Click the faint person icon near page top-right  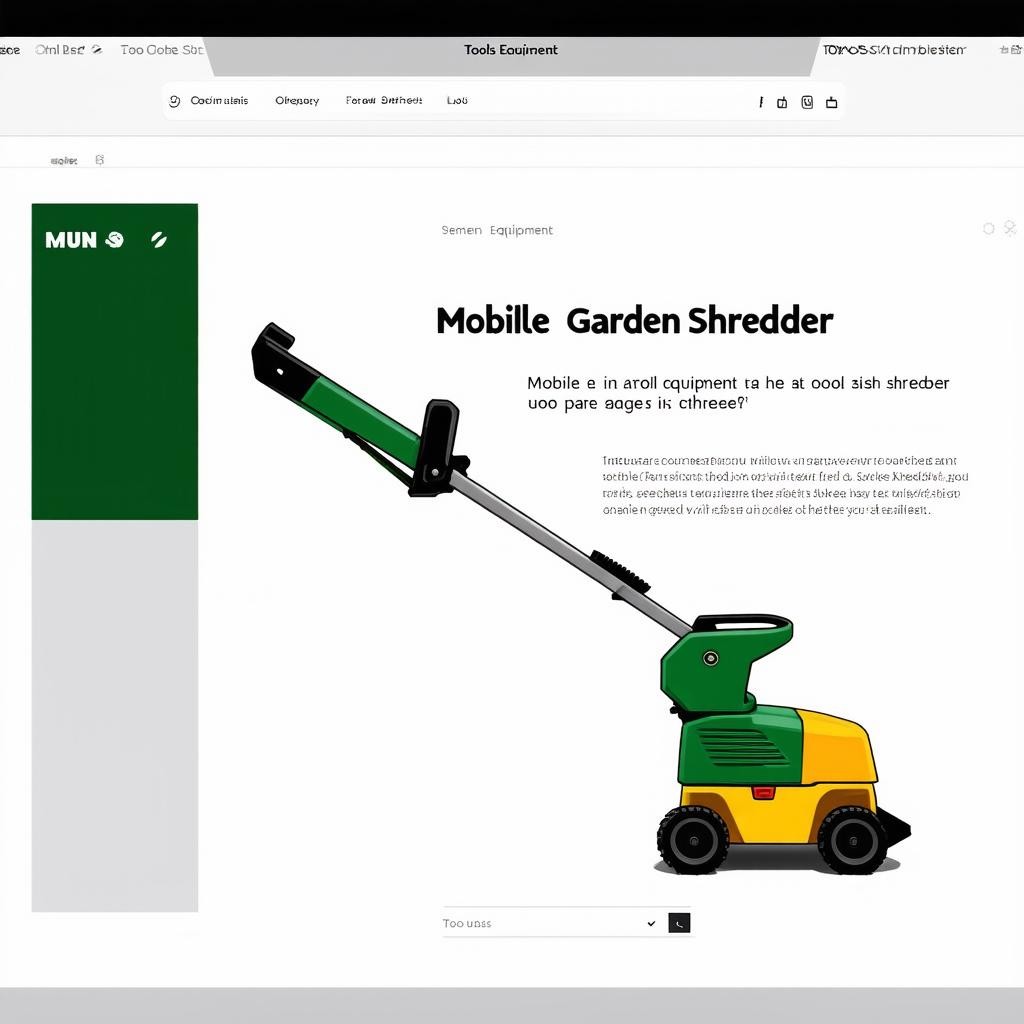click(1010, 228)
